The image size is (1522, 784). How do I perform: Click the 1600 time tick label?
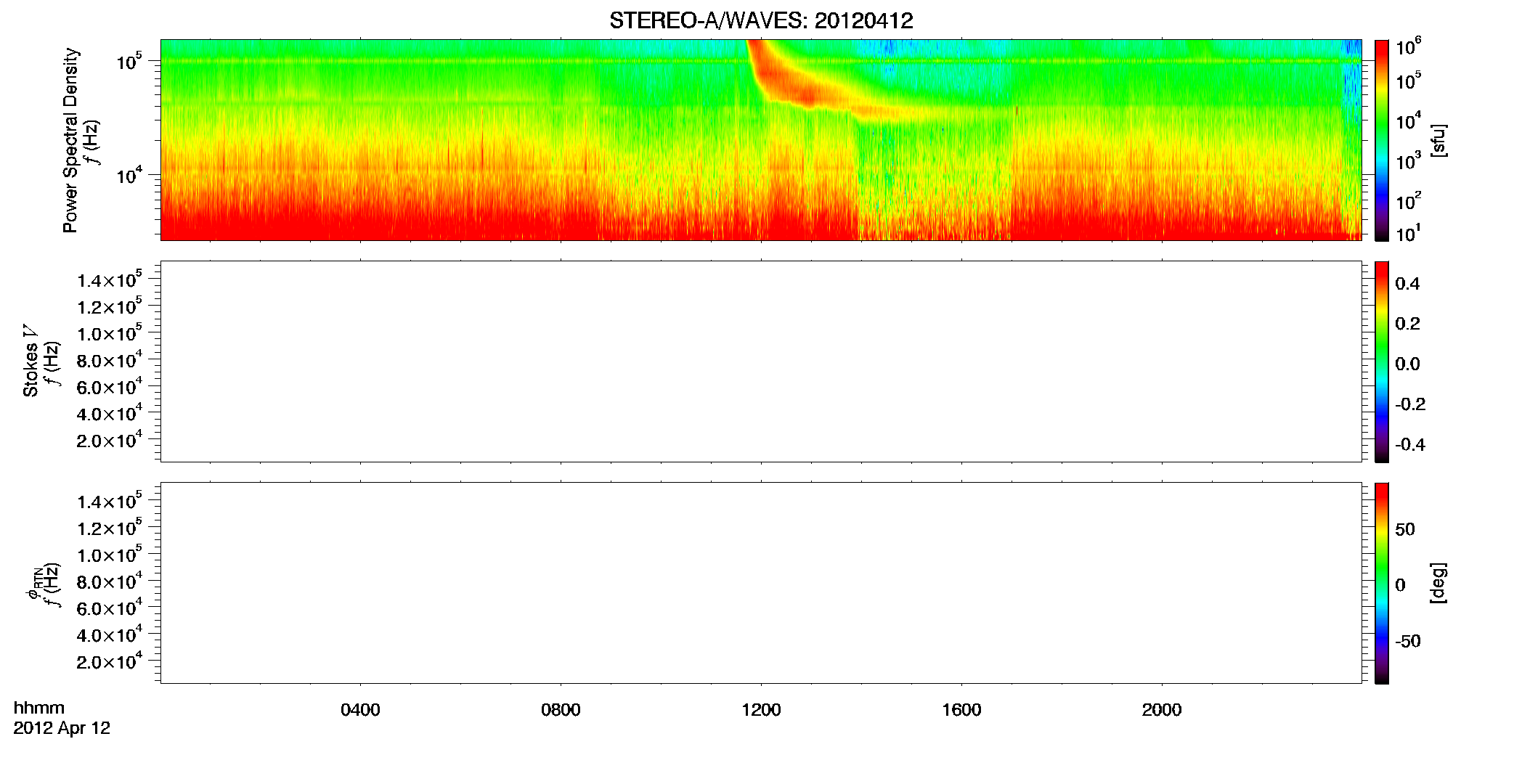(961, 710)
